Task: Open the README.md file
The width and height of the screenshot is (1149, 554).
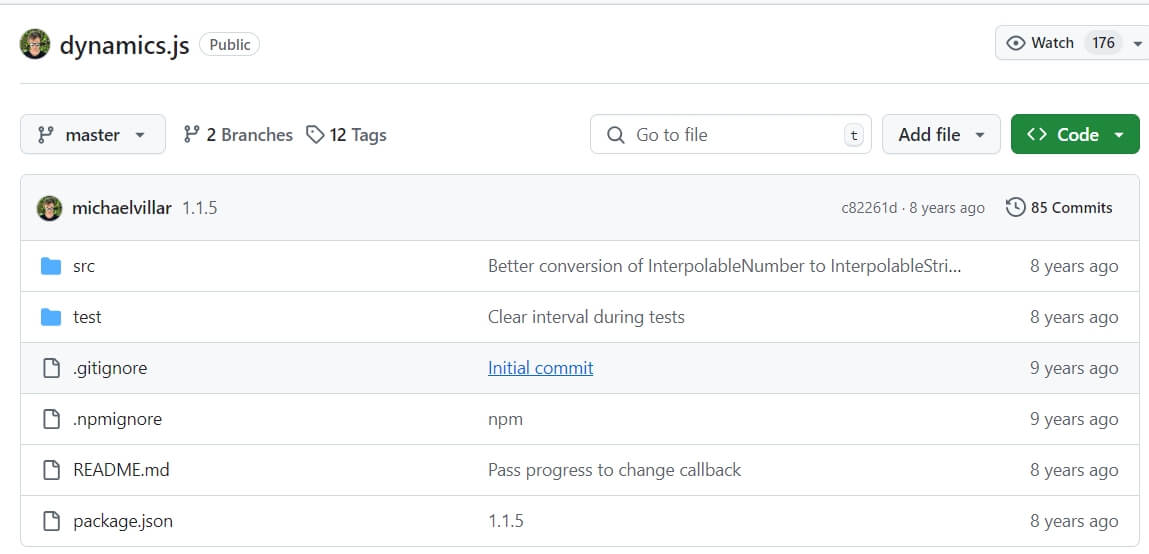Action: pos(121,470)
